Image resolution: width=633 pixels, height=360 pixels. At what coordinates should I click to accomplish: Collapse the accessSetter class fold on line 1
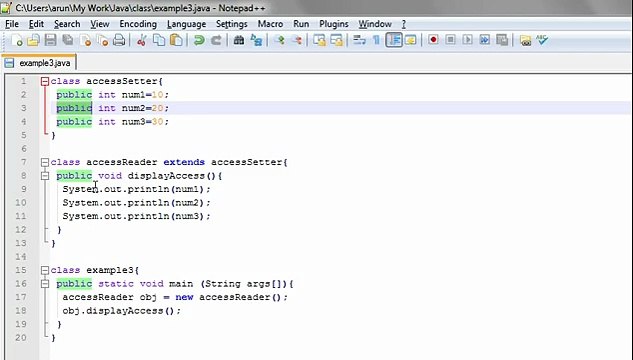click(x=45, y=81)
